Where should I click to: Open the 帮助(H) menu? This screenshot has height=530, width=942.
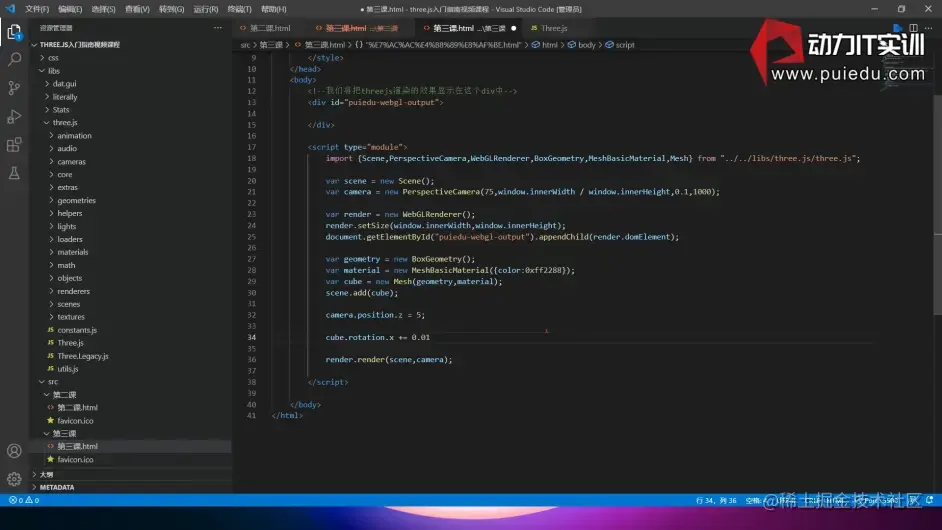tap(273, 9)
